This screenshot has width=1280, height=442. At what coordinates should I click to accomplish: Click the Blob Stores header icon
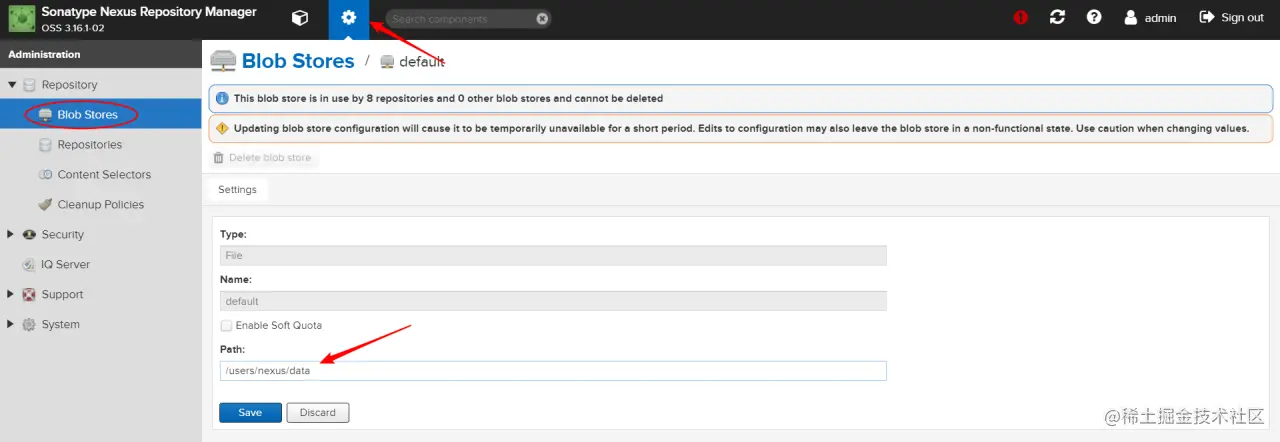[223, 61]
